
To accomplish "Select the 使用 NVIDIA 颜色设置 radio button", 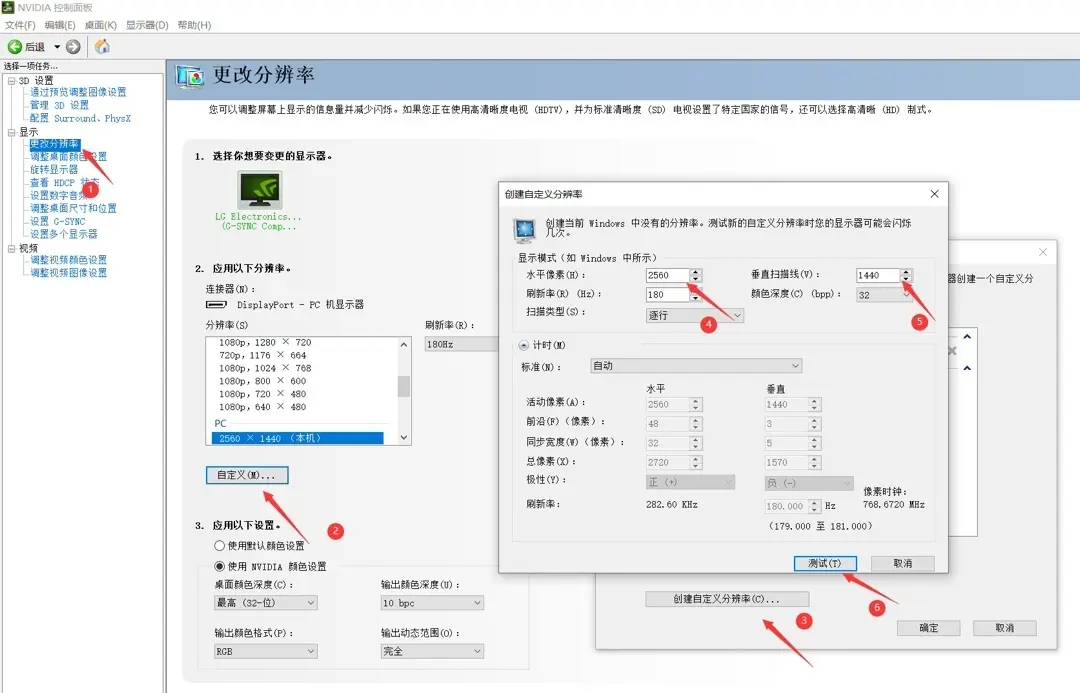I will (x=220, y=566).
